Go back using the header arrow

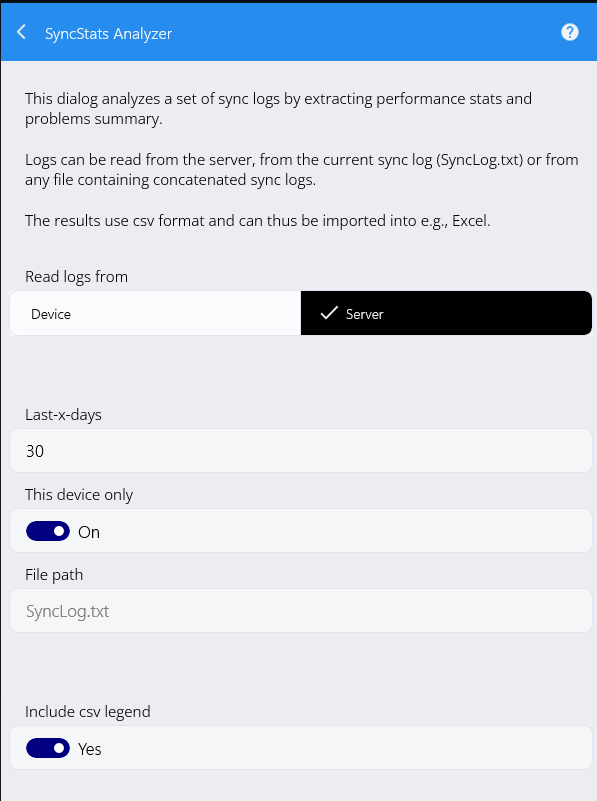point(21,33)
